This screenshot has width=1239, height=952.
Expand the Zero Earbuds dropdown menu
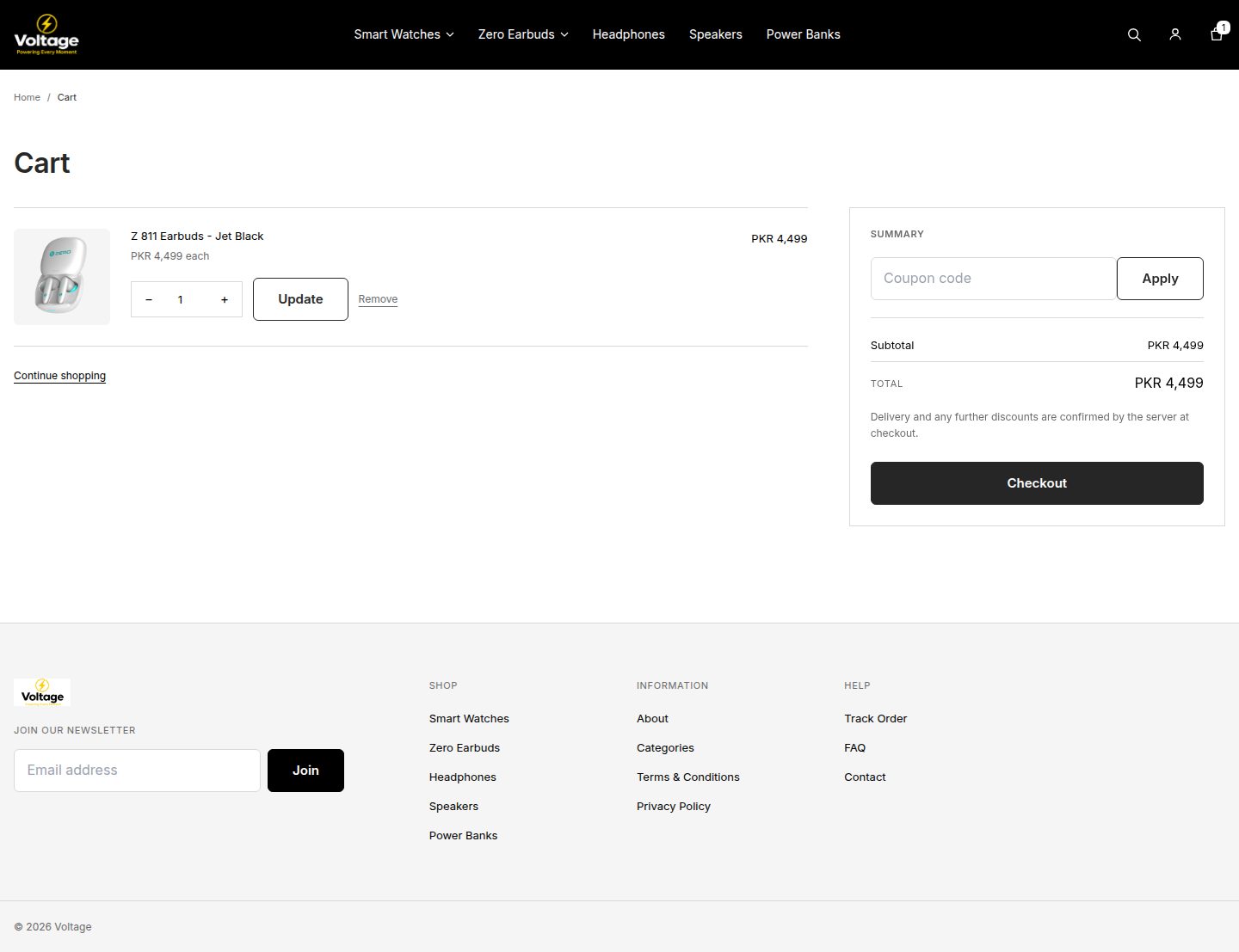click(x=523, y=34)
